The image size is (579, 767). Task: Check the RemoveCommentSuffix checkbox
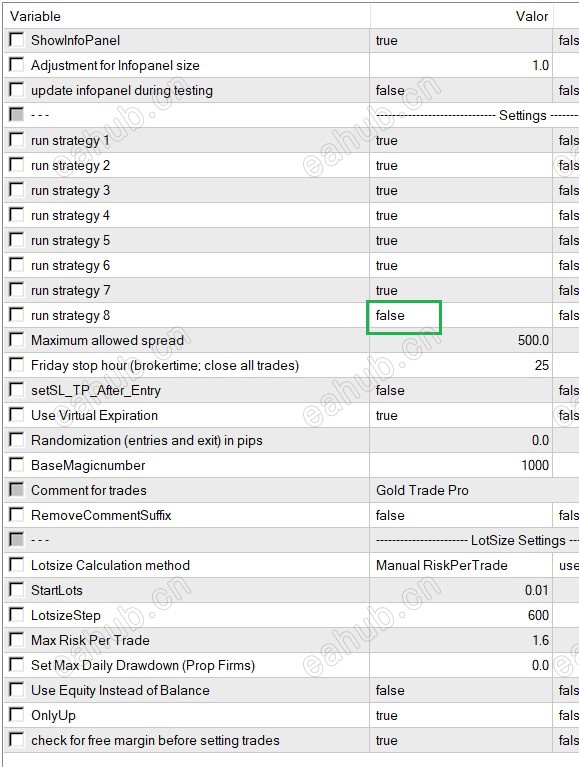17,515
